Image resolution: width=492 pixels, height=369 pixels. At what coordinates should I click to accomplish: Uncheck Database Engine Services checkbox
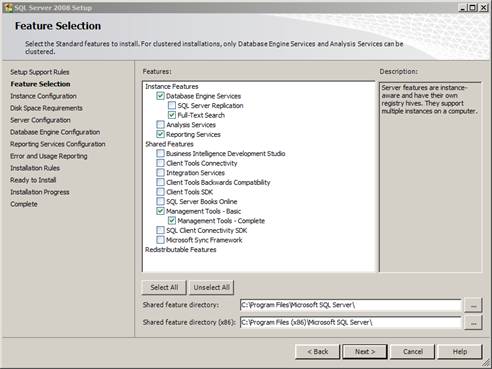(160, 96)
